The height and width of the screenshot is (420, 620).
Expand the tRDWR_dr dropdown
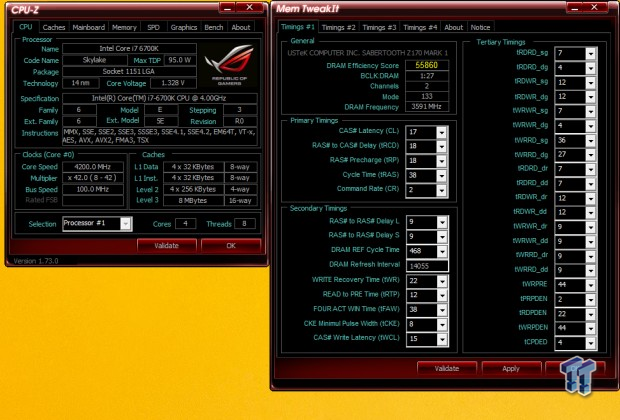pos(590,198)
